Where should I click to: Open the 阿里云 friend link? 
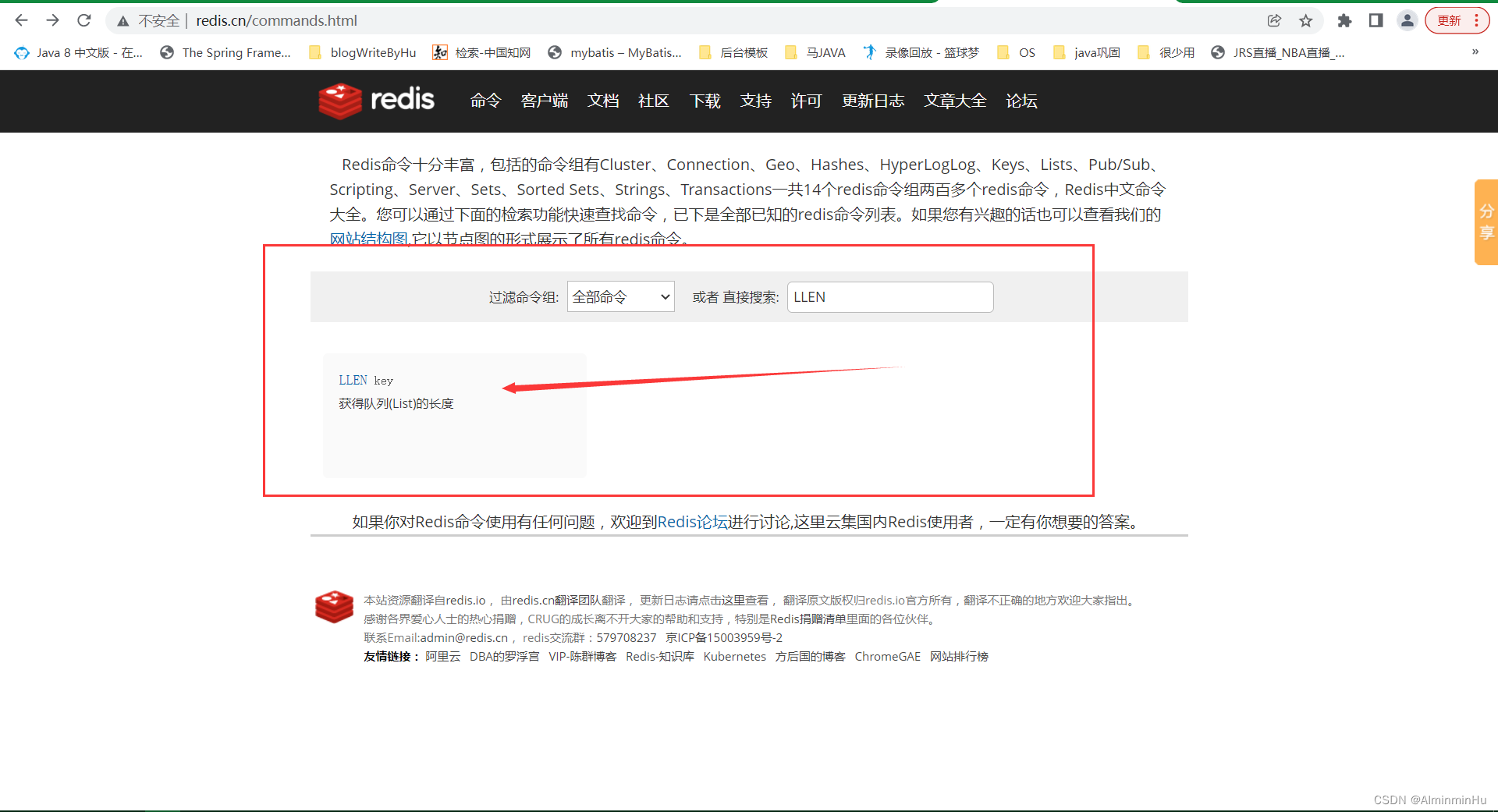click(442, 657)
